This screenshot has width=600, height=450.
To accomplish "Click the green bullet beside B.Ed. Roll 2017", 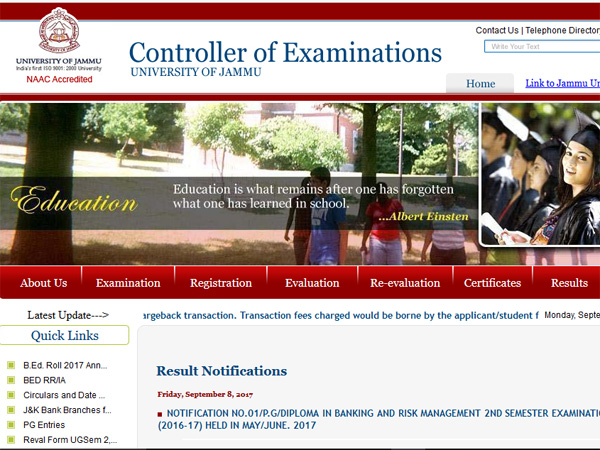I will click(11, 365).
